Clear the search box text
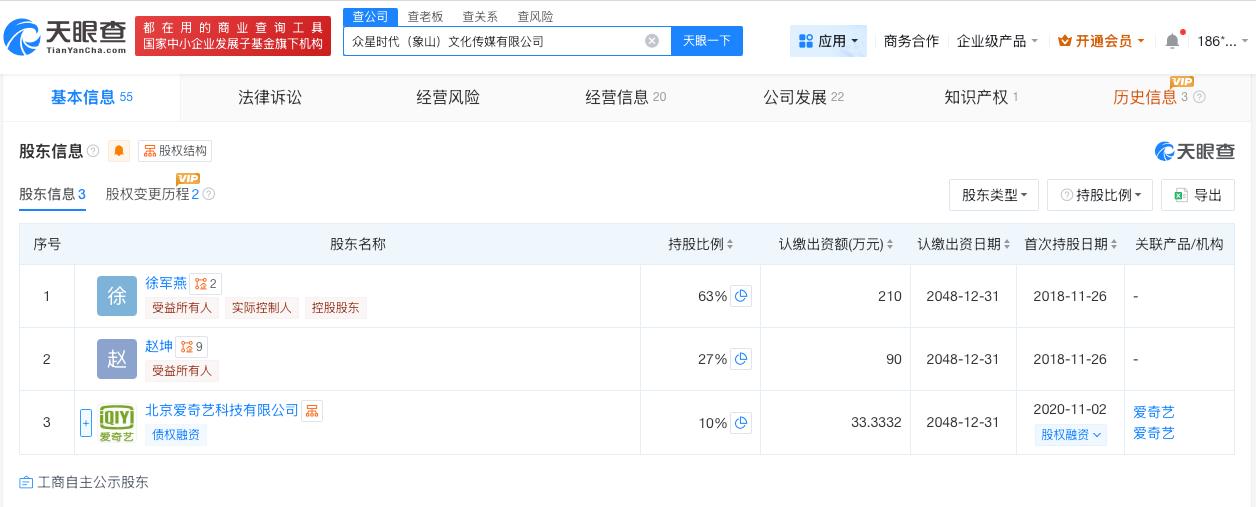 click(x=652, y=41)
